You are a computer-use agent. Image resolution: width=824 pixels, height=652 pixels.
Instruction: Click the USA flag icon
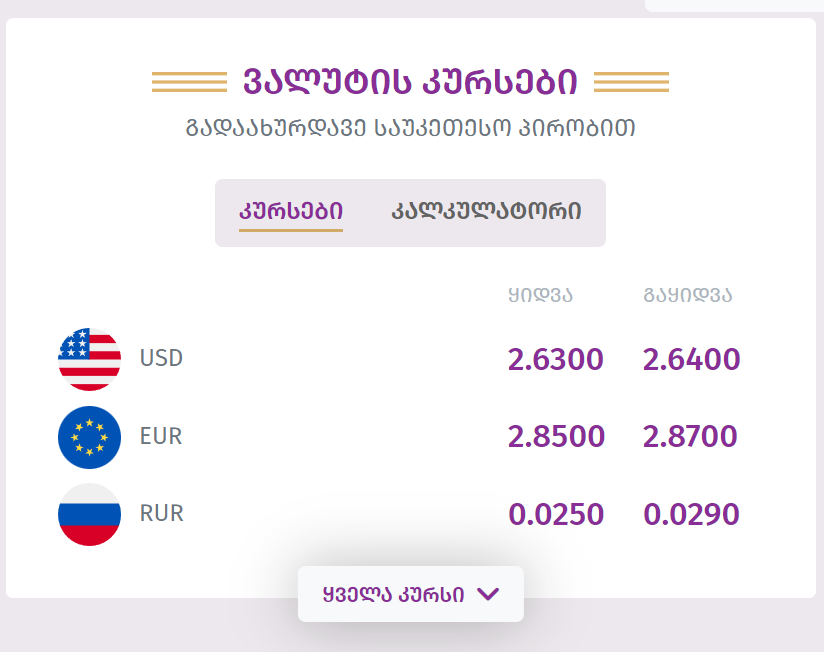pos(89,359)
